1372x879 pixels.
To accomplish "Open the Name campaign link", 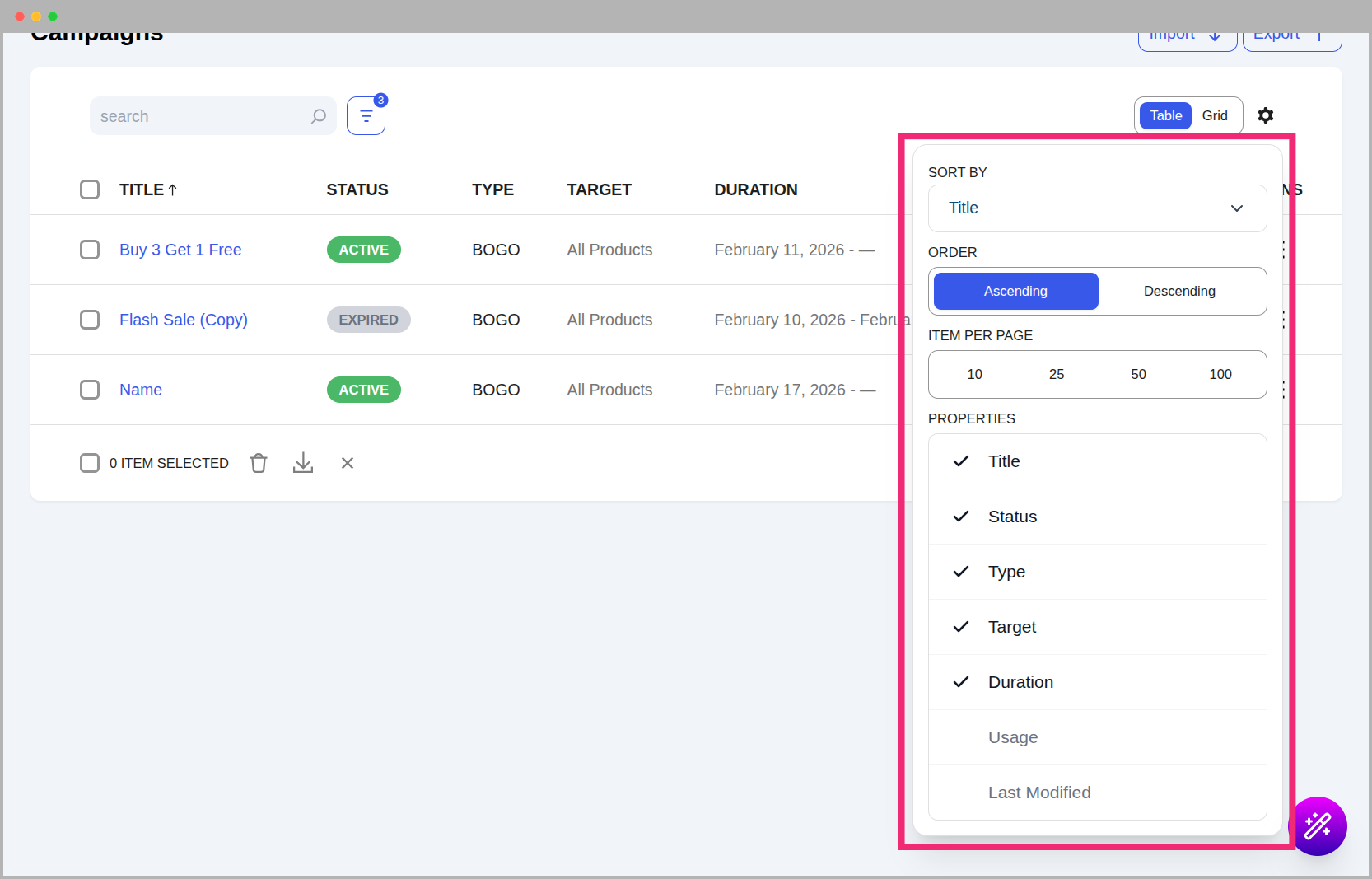I will pyautogui.click(x=141, y=390).
